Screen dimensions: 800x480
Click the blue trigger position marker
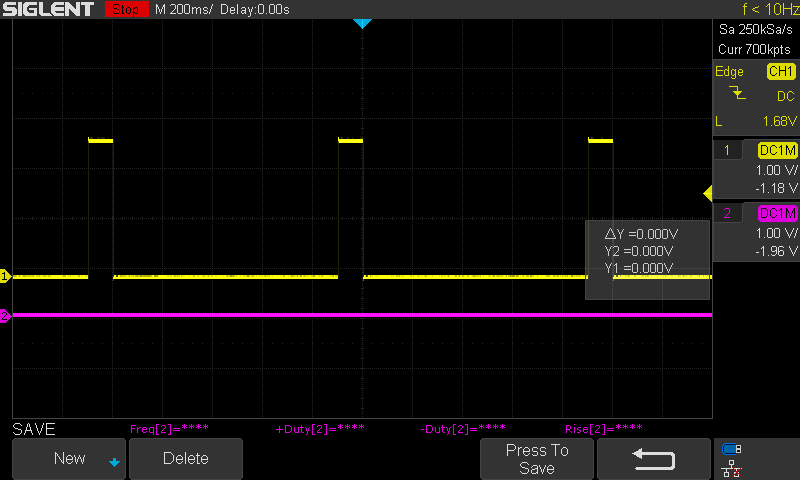[362, 23]
